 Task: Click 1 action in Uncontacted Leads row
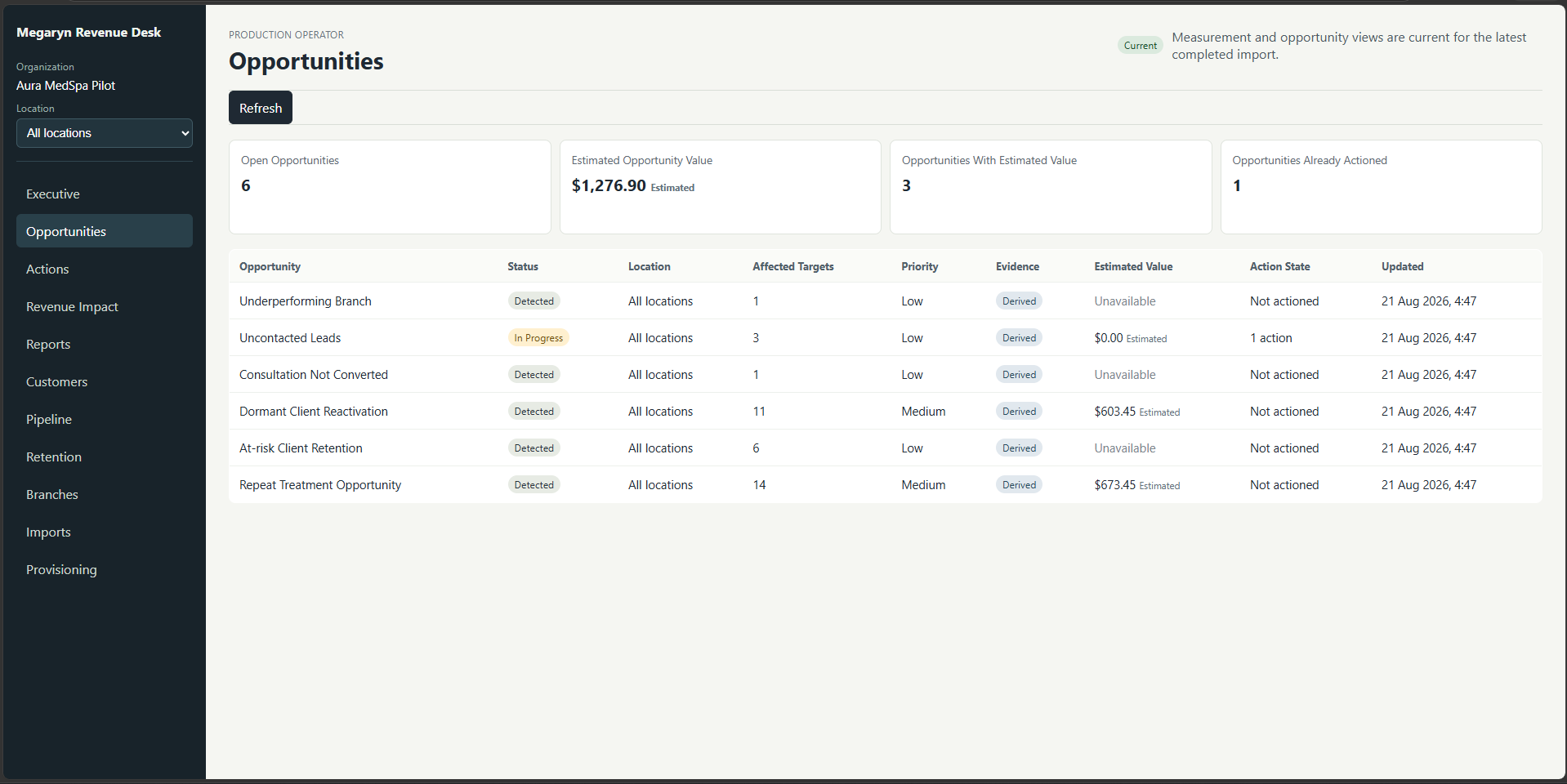pyautogui.click(x=1270, y=338)
